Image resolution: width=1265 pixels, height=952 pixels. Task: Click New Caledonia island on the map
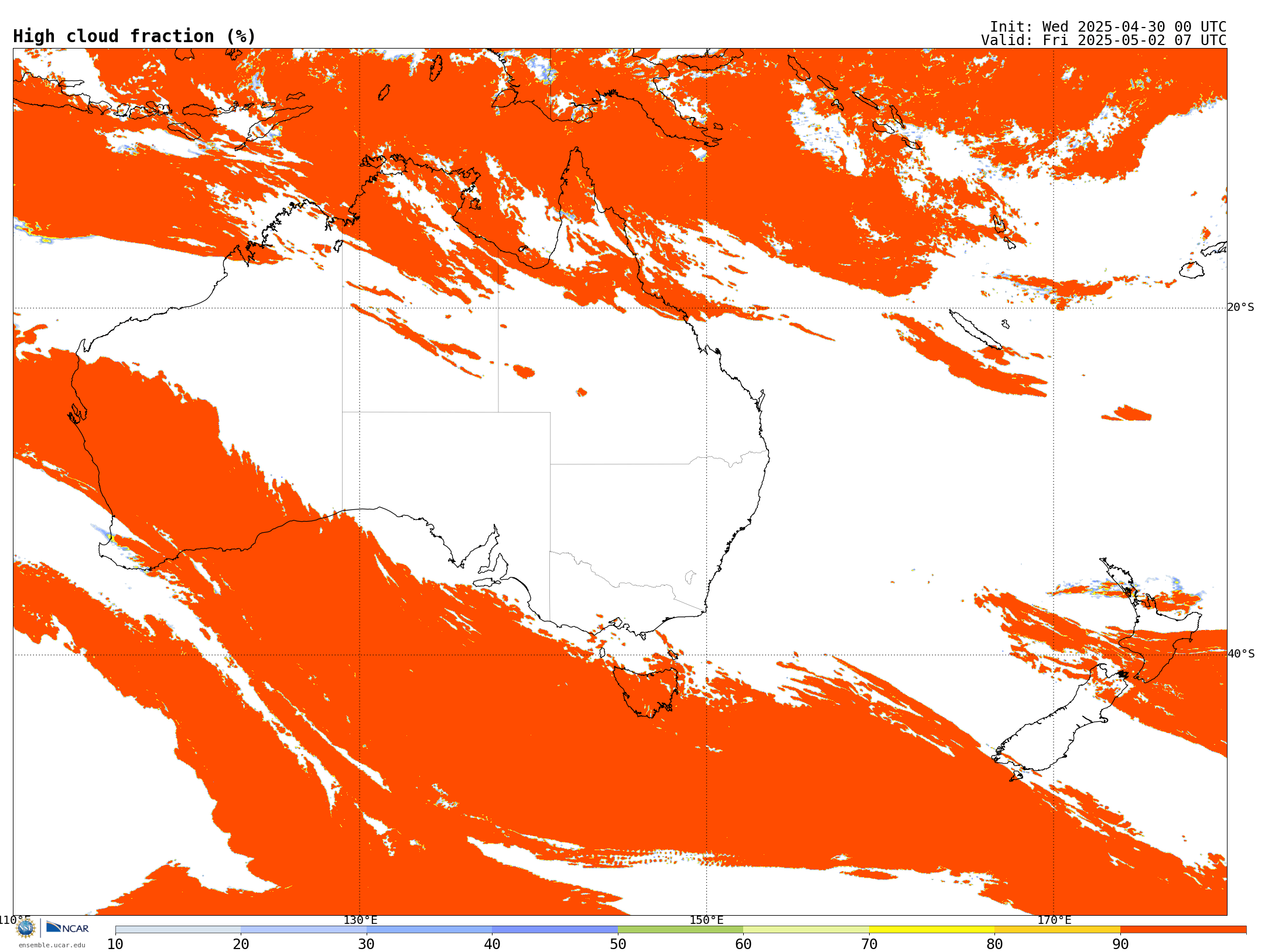click(x=975, y=330)
